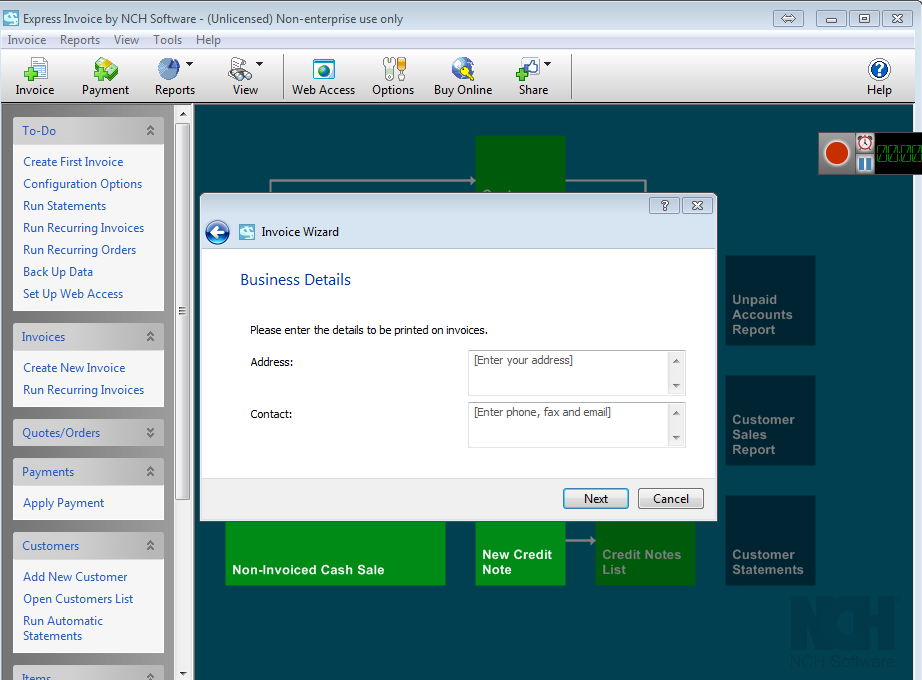The image size is (922, 680).
Task: Open the View menu in the menu bar
Action: (x=126, y=40)
